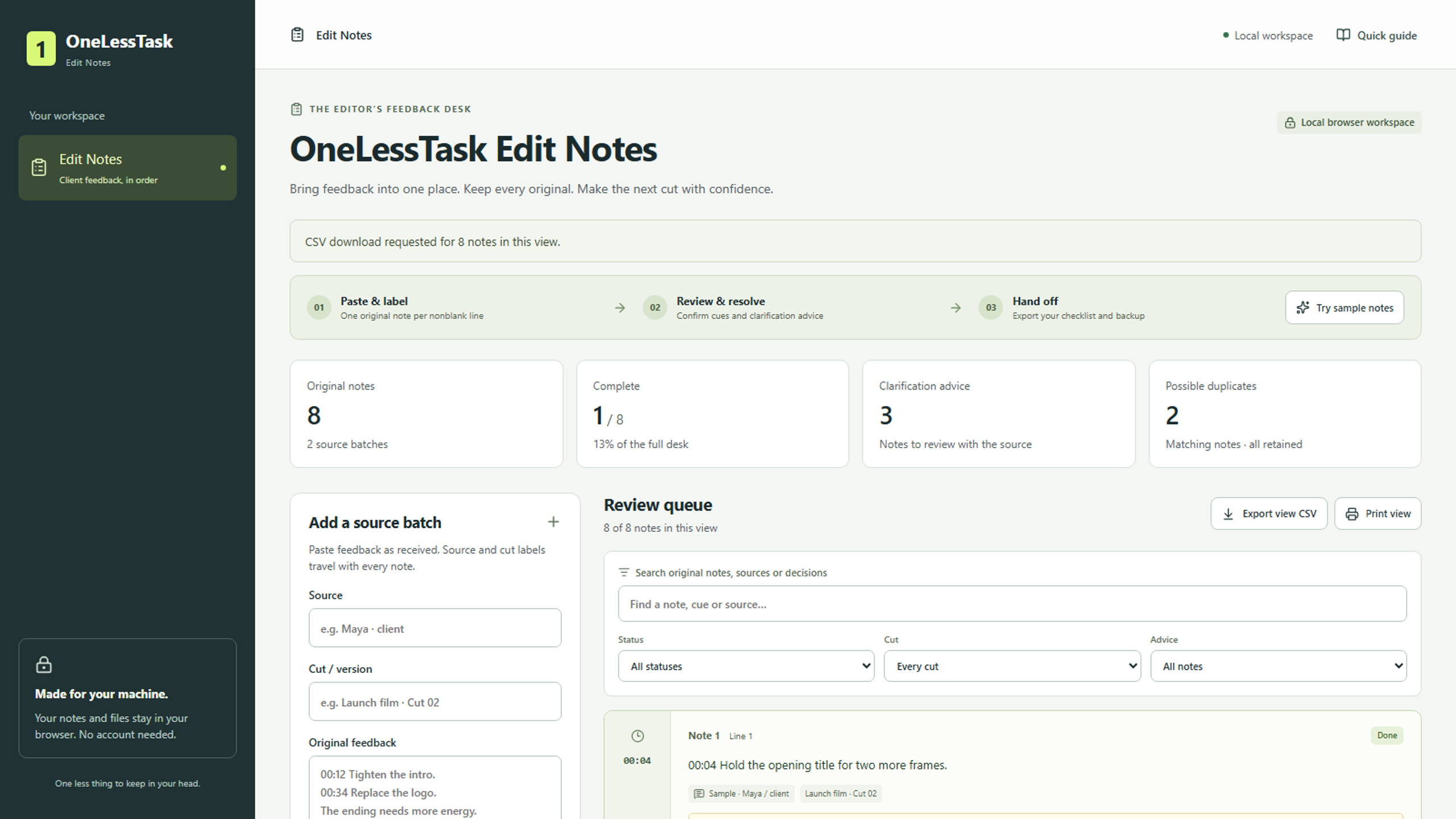The width and height of the screenshot is (1456, 819).
Task: Focus the Source input field
Action: click(x=435, y=628)
